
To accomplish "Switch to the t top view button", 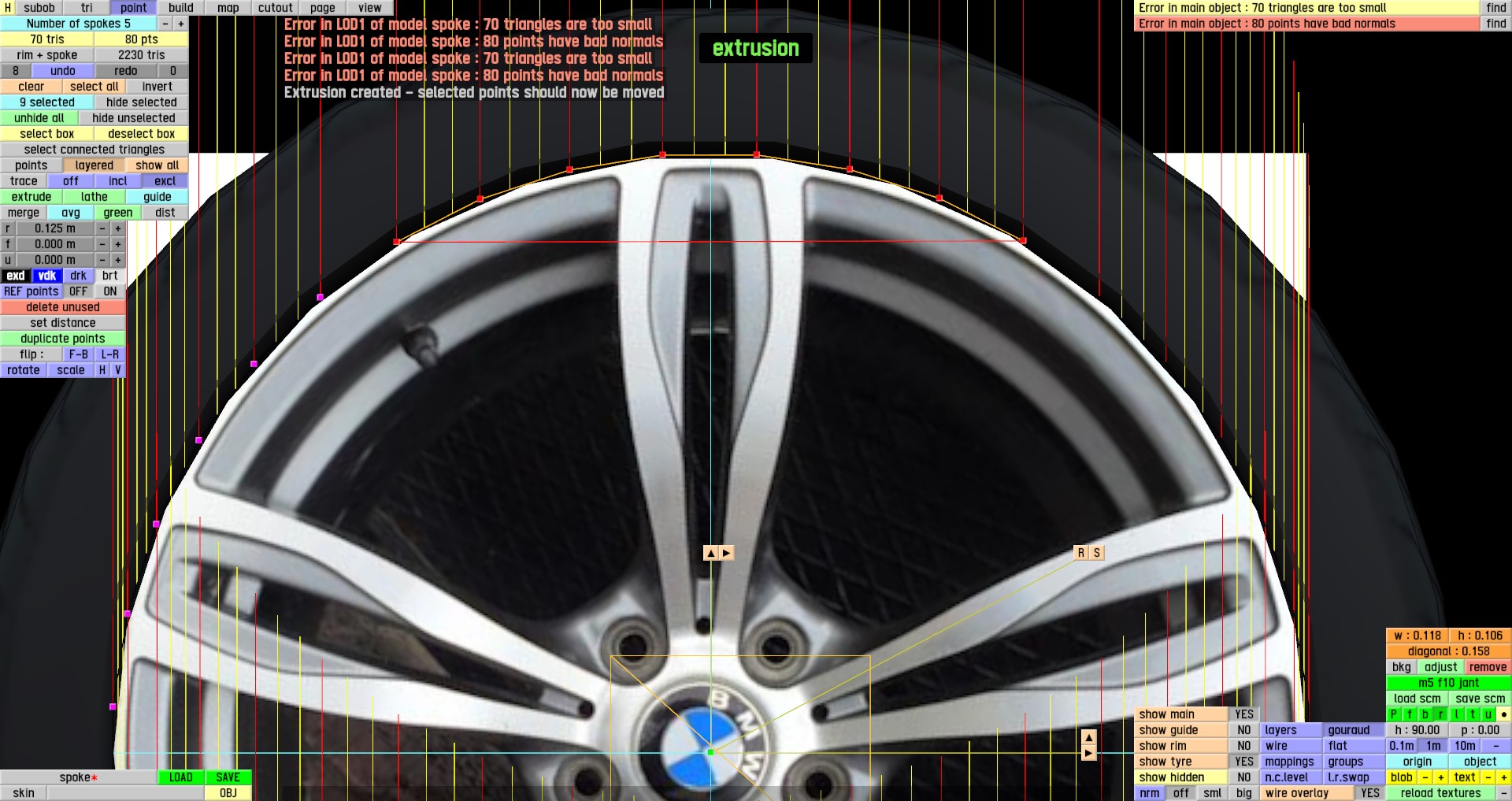I will 1473,714.
